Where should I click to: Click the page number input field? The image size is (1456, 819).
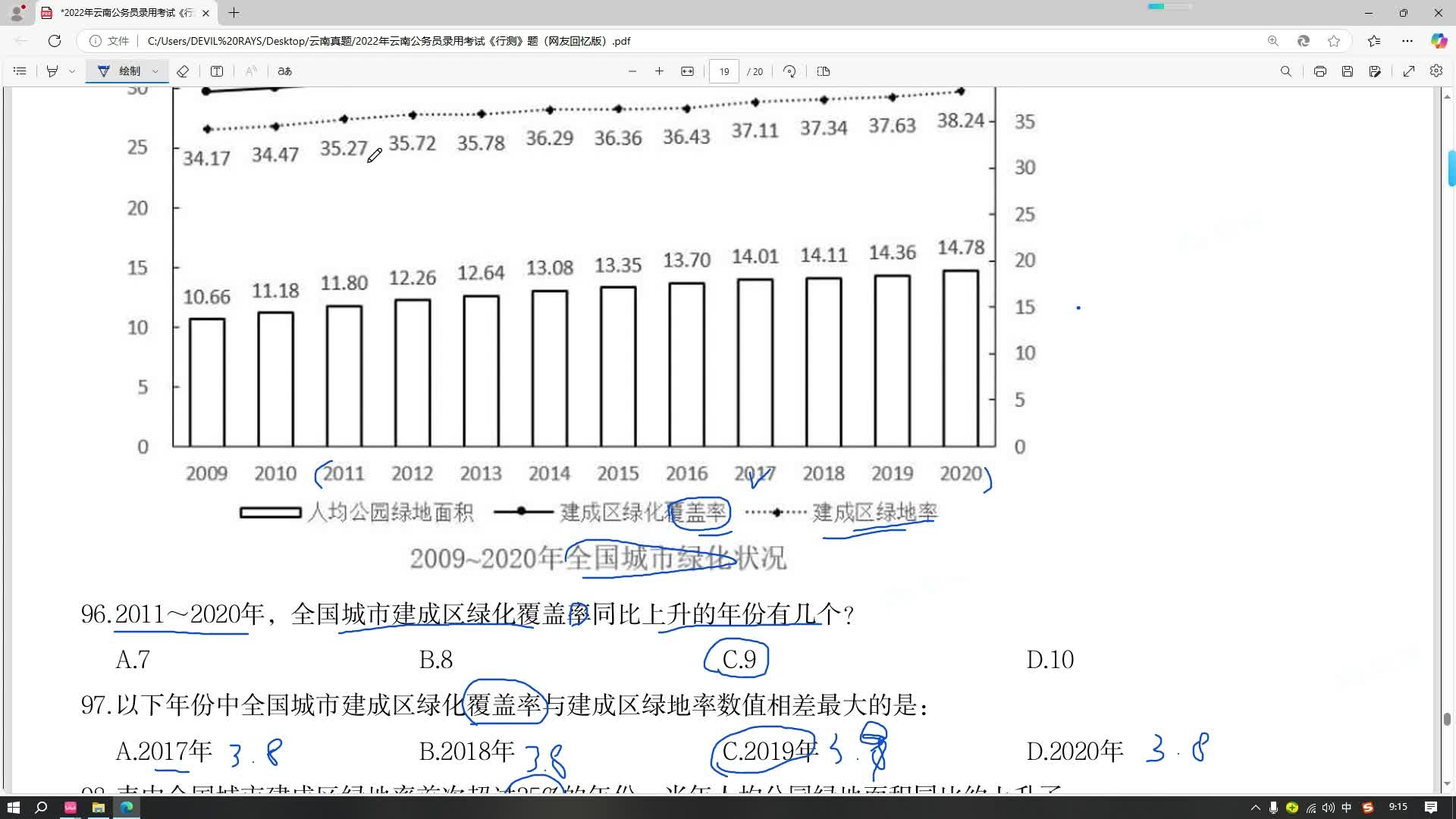click(x=723, y=71)
